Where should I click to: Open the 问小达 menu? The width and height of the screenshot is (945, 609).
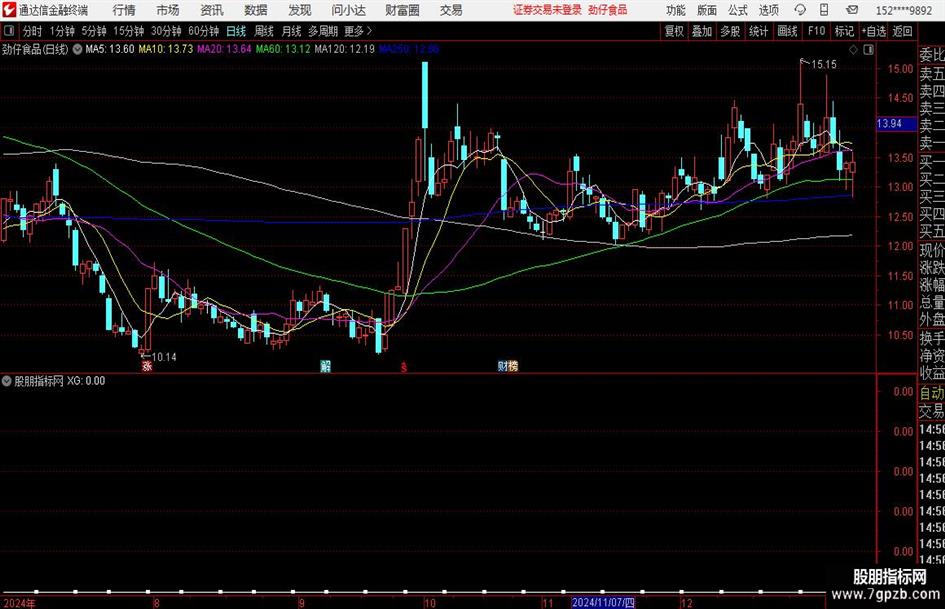(348, 10)
